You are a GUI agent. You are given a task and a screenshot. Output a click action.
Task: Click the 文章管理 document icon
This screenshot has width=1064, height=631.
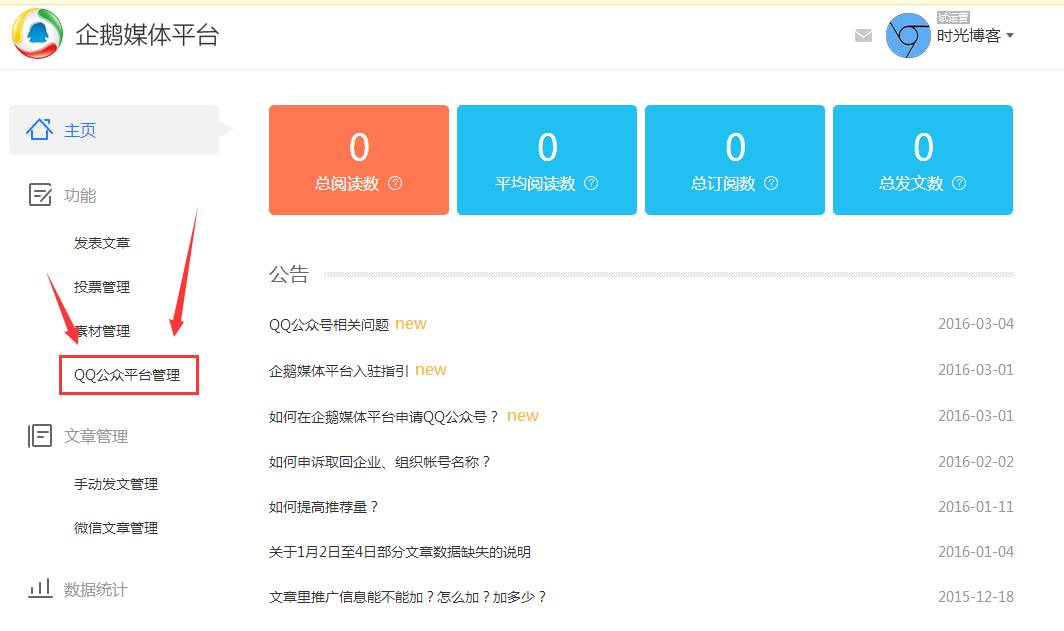(40, 436)
